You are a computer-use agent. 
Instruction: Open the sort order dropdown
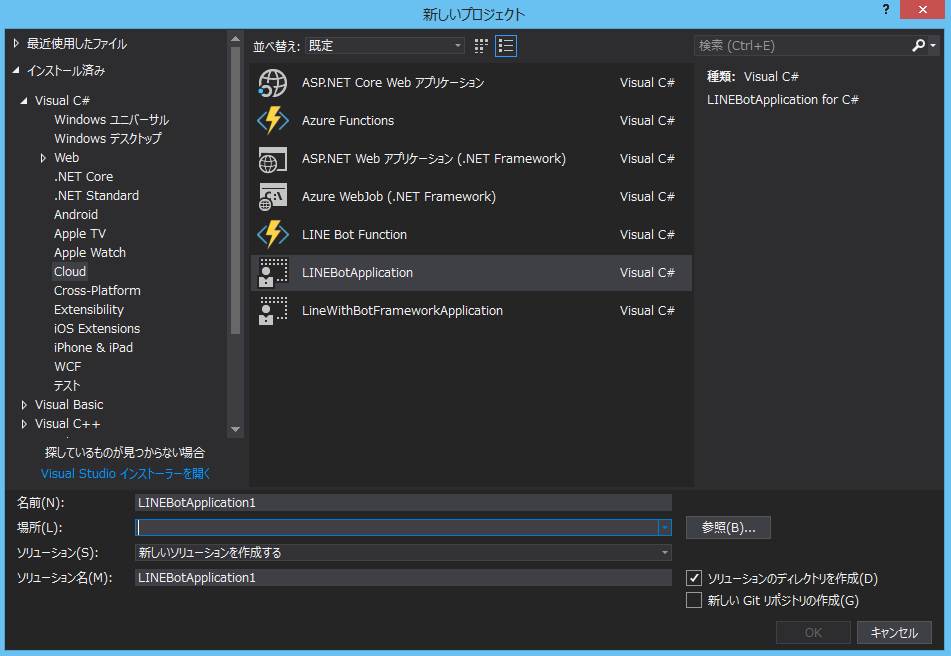coord(385,45)
